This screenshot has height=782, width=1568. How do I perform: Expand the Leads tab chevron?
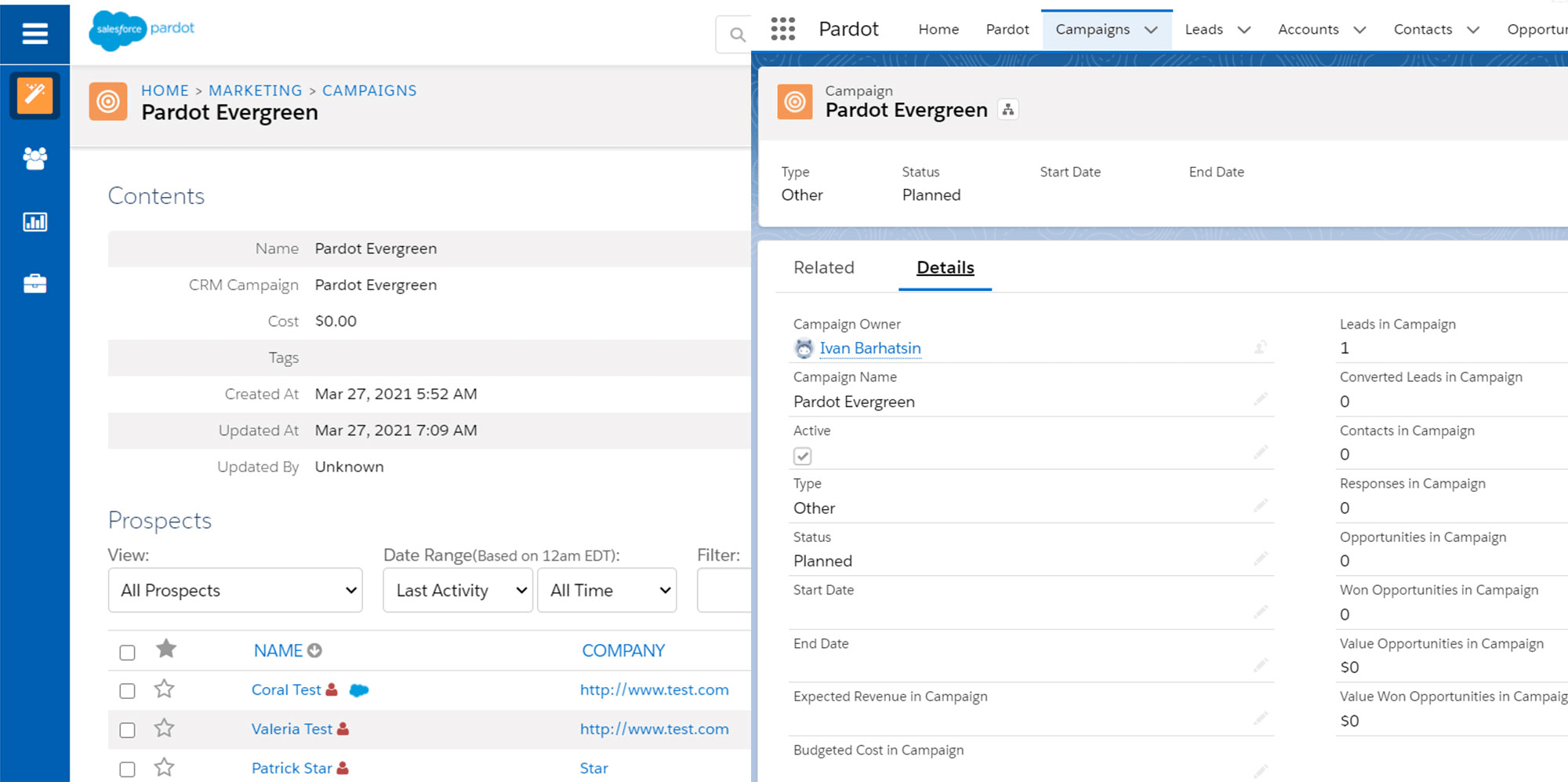1244,30
